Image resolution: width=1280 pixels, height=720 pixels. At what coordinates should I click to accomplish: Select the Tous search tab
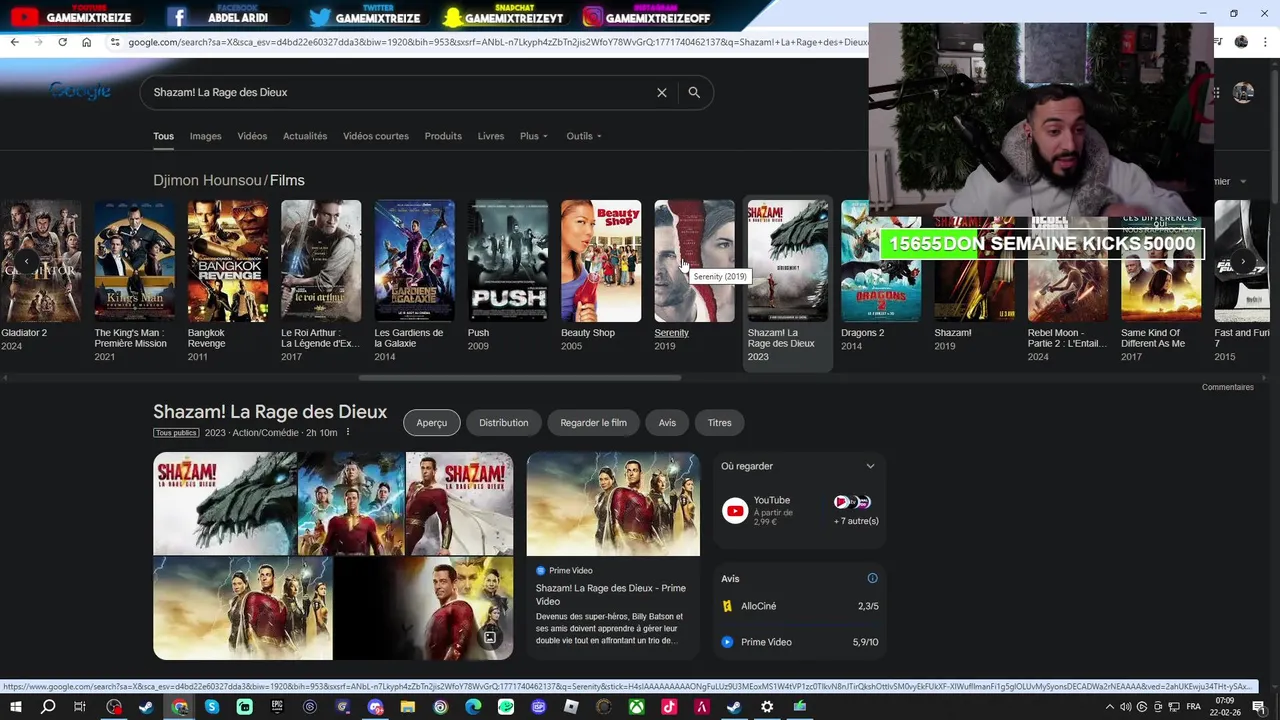(163, 136)
